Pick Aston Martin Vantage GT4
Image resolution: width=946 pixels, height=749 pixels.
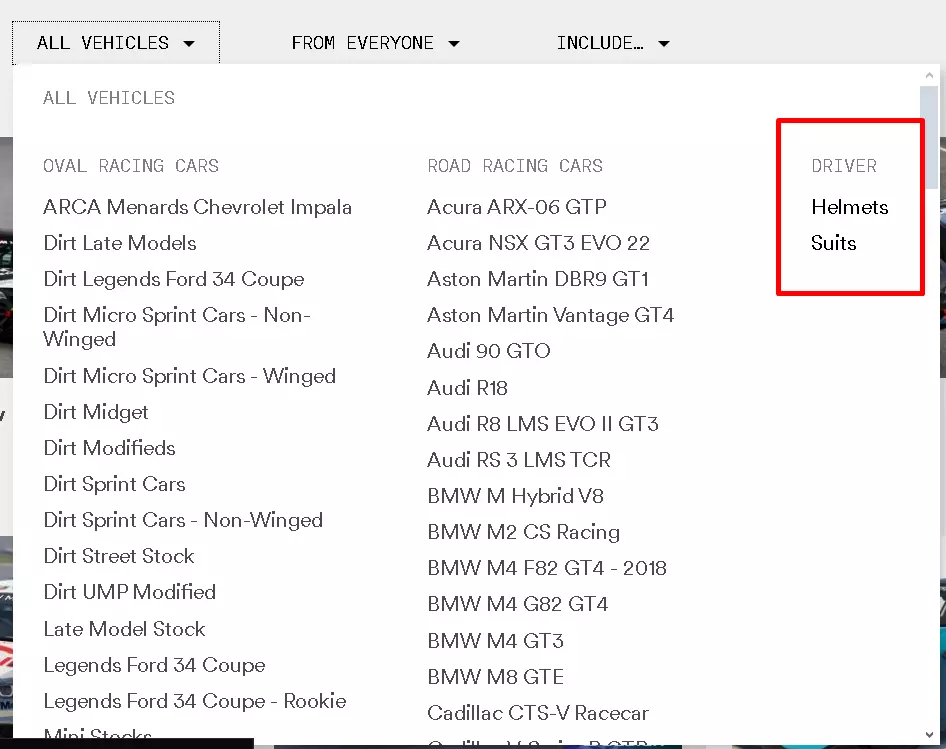click(550, 315)
